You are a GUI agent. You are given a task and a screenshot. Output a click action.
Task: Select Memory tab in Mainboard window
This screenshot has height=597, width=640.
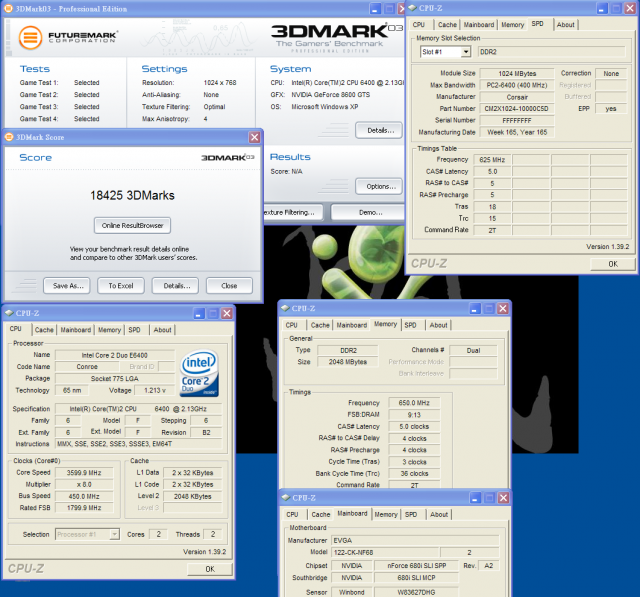[386, 515]
